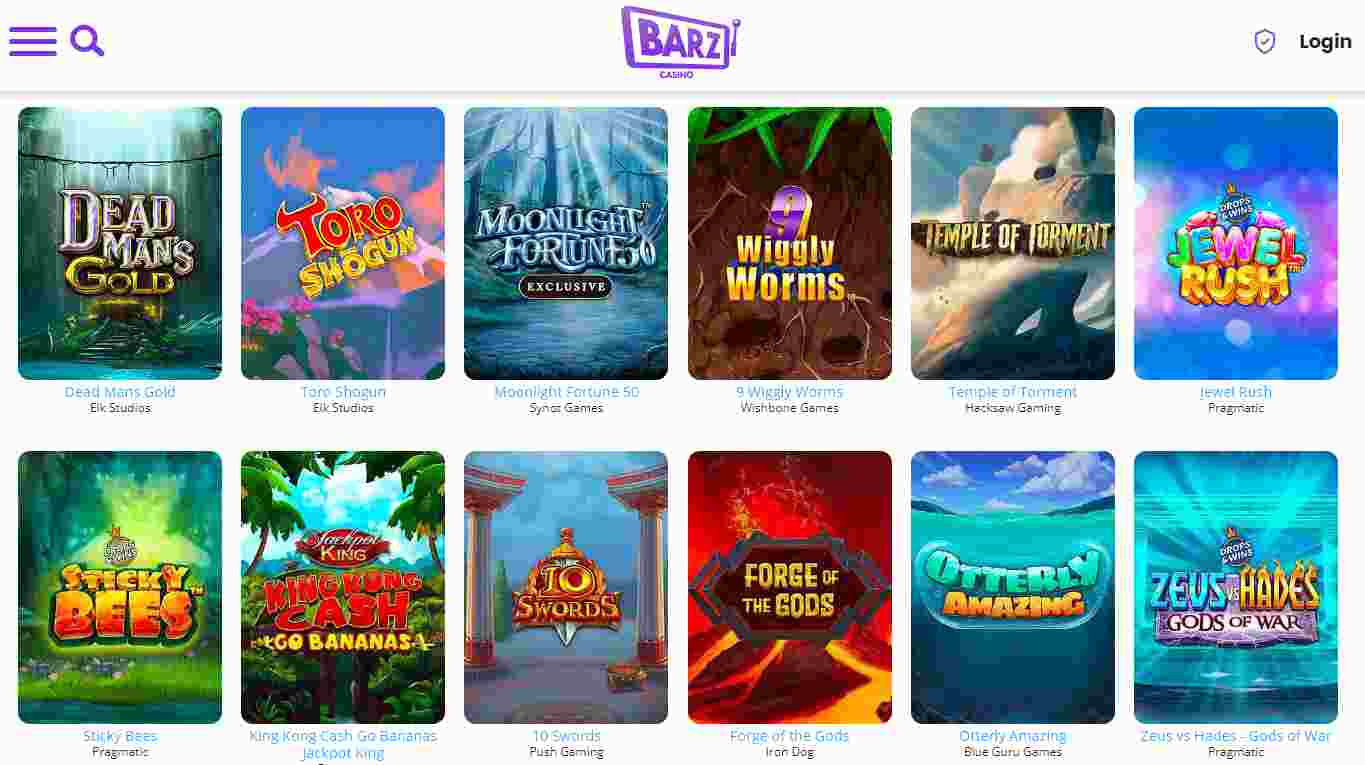Click the purple search magnifier icon
Viewport: 1365px width, 765px height.
(87, 41)
